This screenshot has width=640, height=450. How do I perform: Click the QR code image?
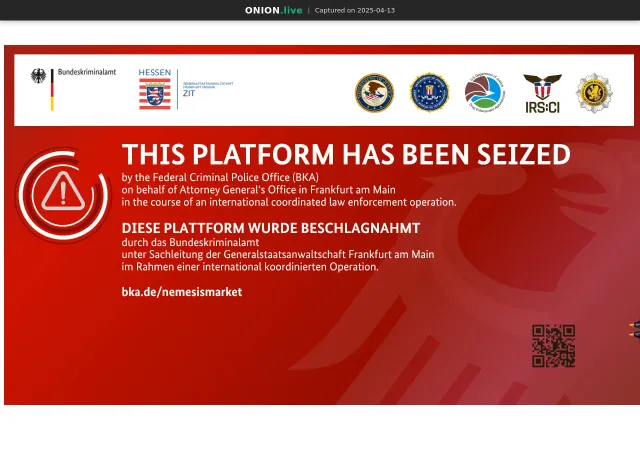coord(553,346)
